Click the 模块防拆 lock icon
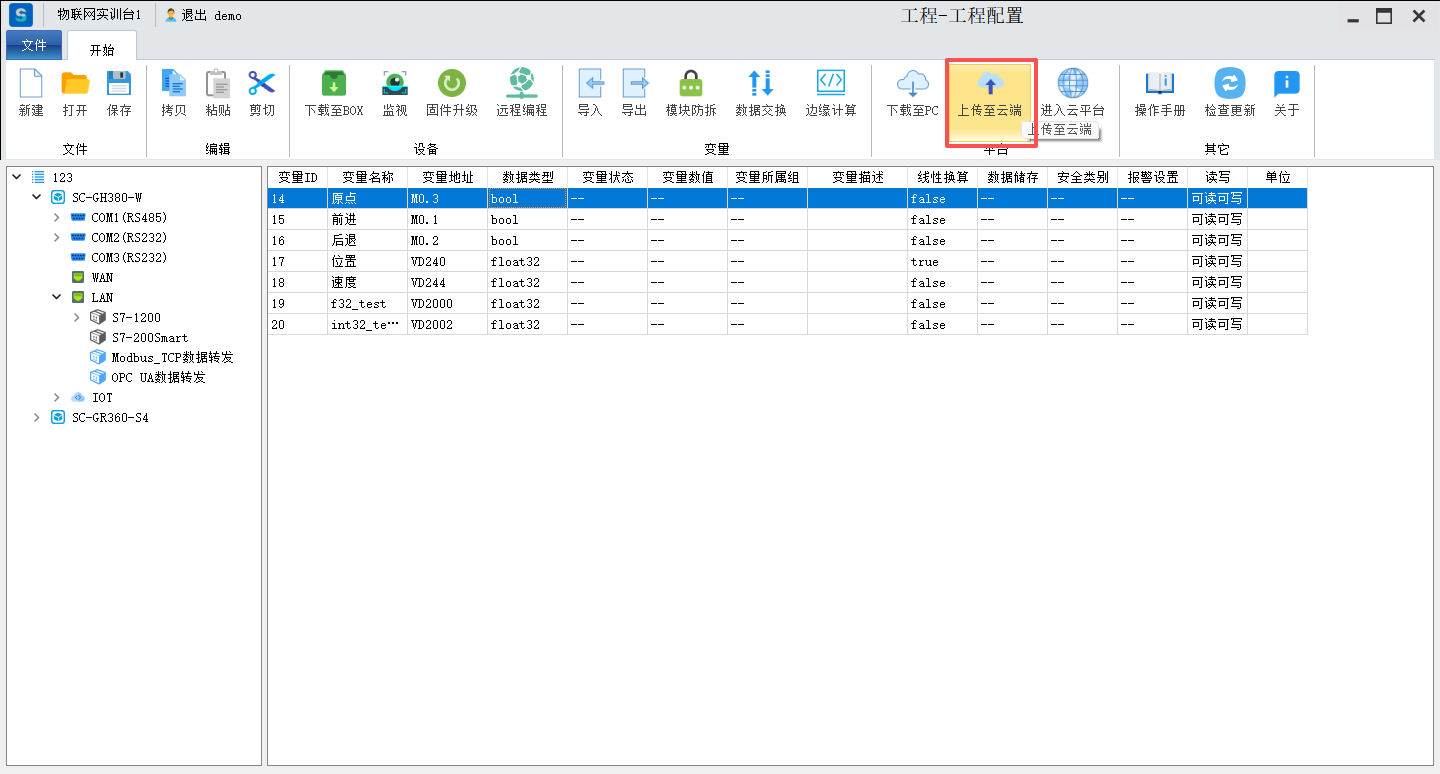Image resolution: width=1440 pixels, height=774 pixels. [691, 85]
